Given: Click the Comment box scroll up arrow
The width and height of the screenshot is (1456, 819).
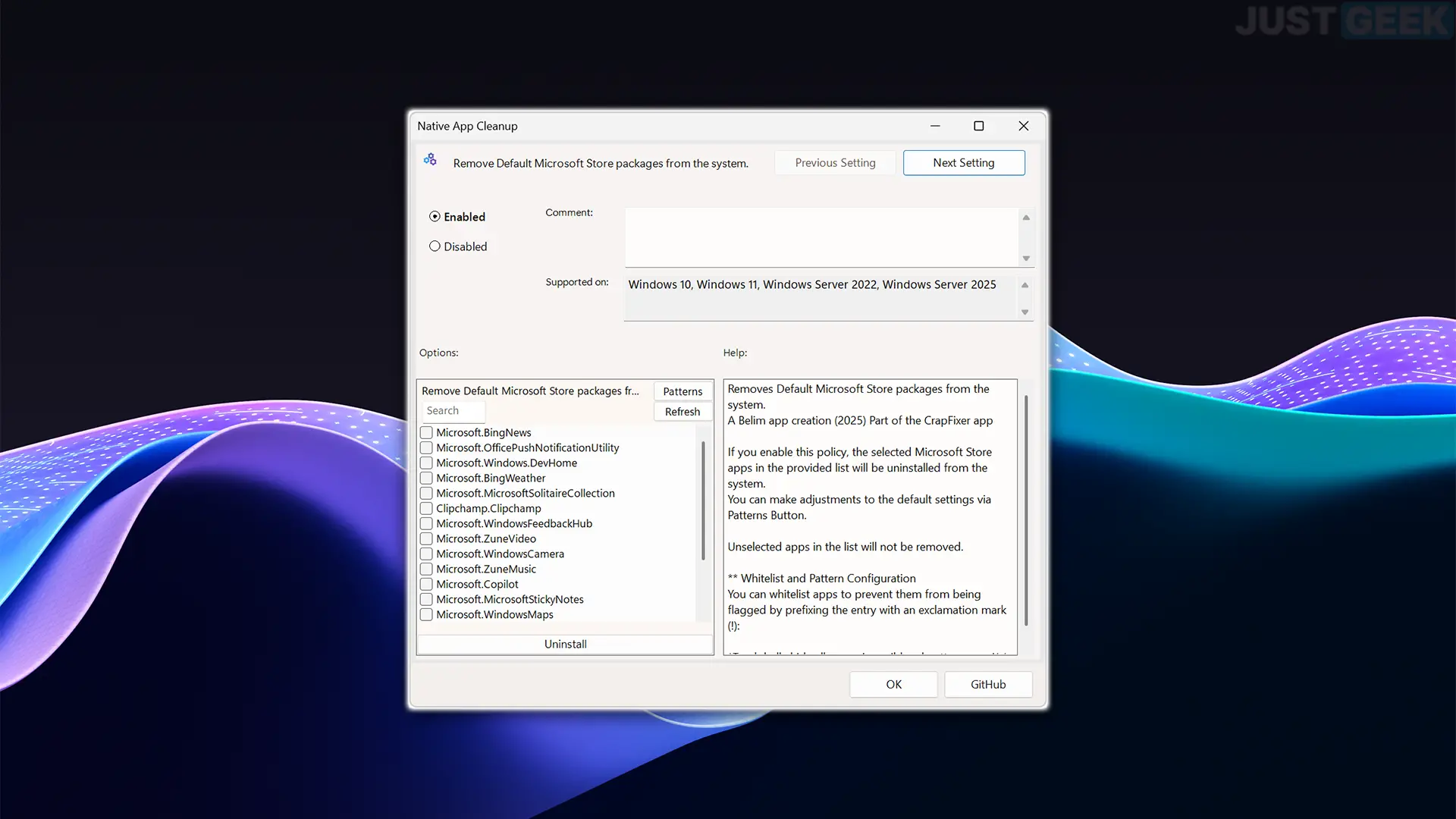Looking at the screenshot, I should 1026,218.
